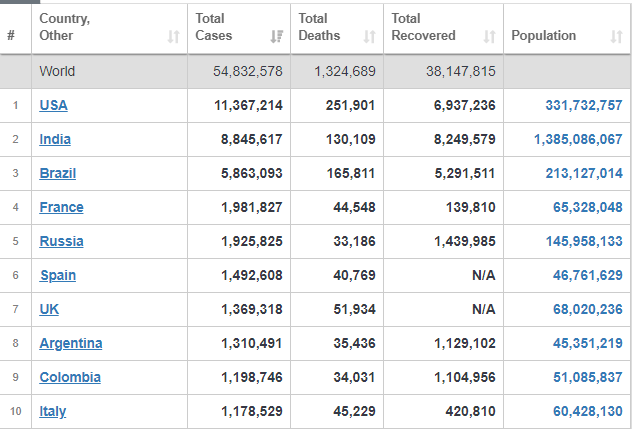
Task: Open the Italy country link
Action: pyautogui.click(x=52, y=411)
